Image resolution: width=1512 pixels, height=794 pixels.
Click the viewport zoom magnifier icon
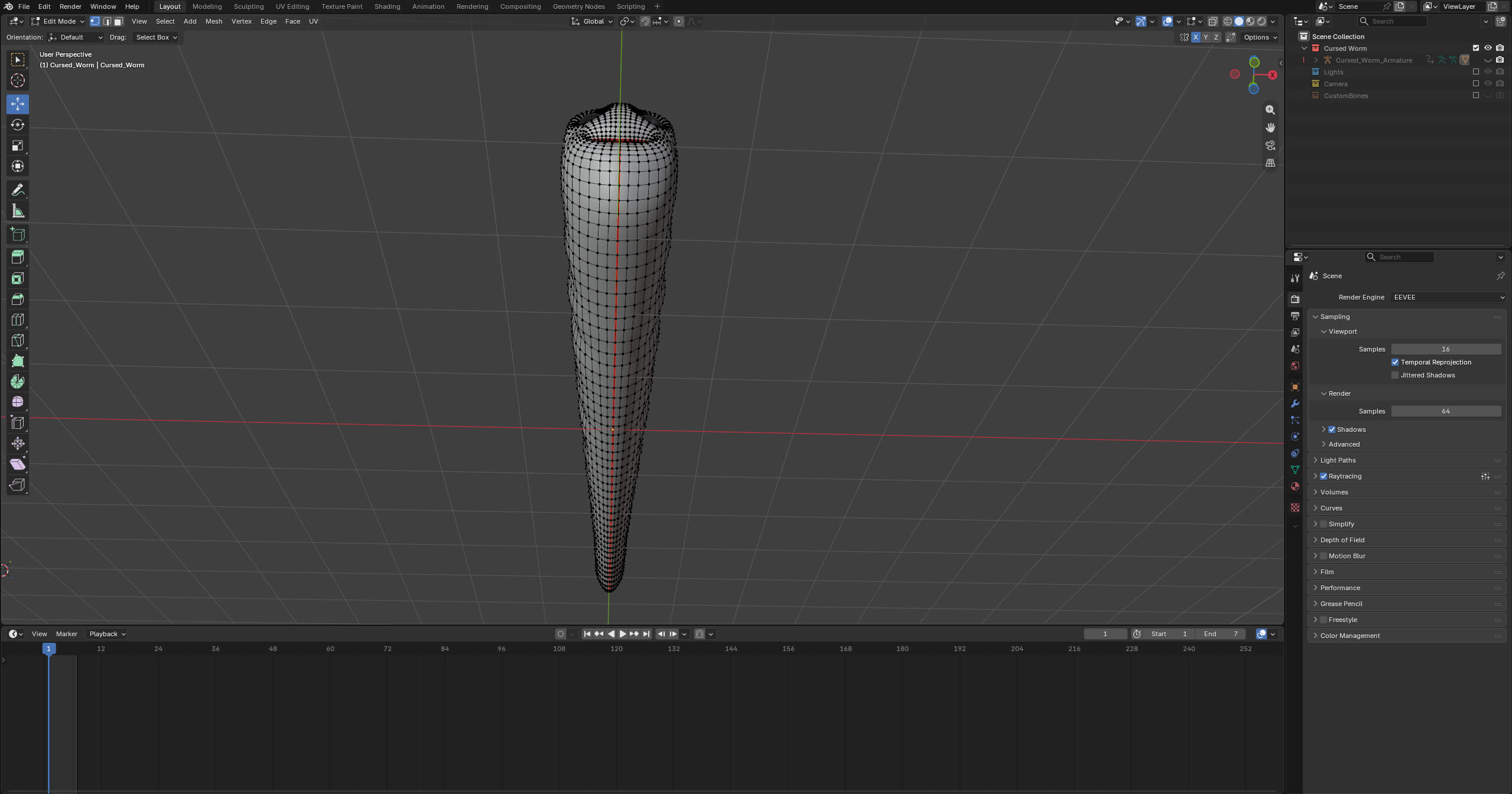tap(1270, 110)
